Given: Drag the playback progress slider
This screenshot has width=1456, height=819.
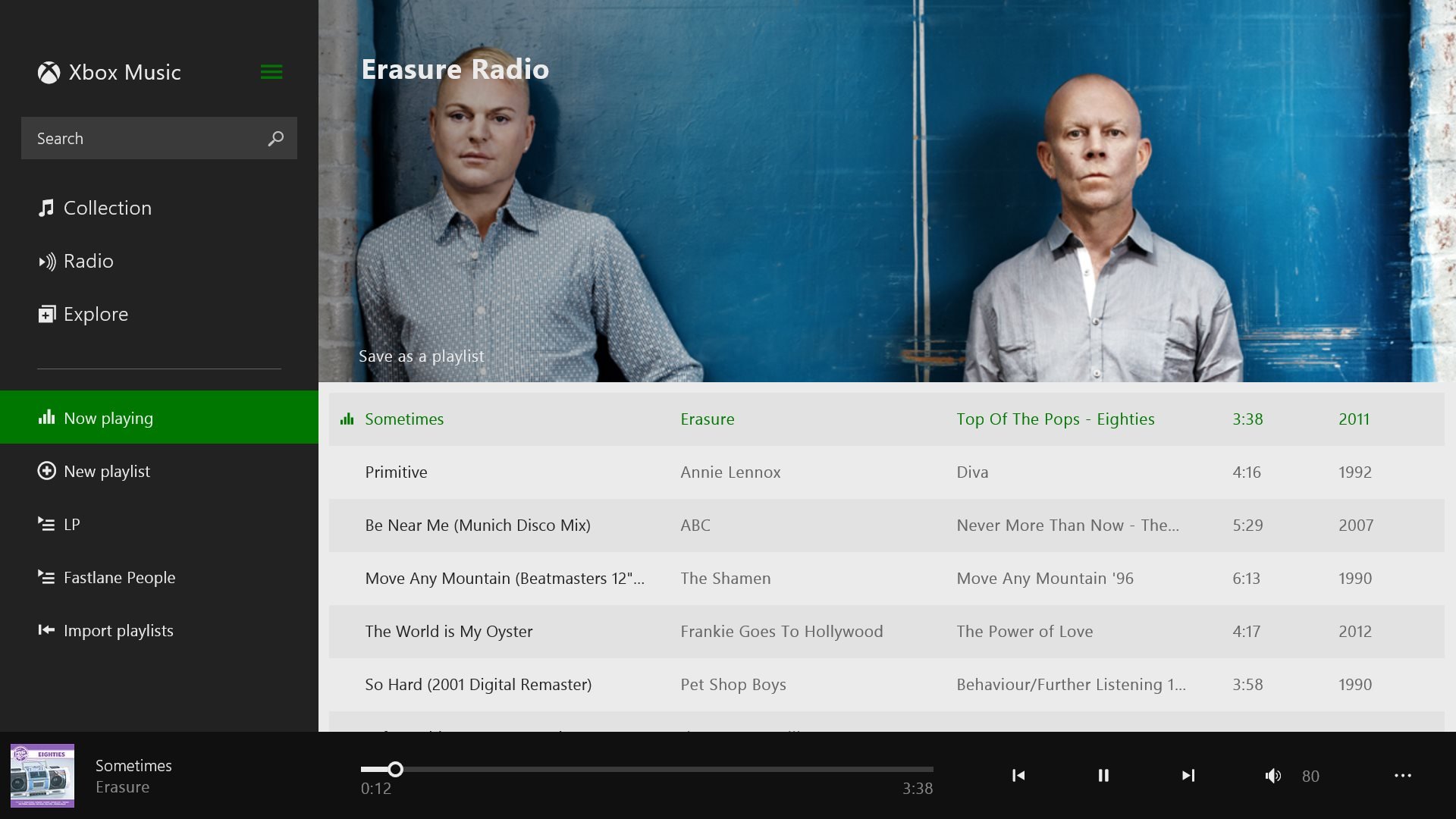Looking at the screenshot, I should coord(395,770).
